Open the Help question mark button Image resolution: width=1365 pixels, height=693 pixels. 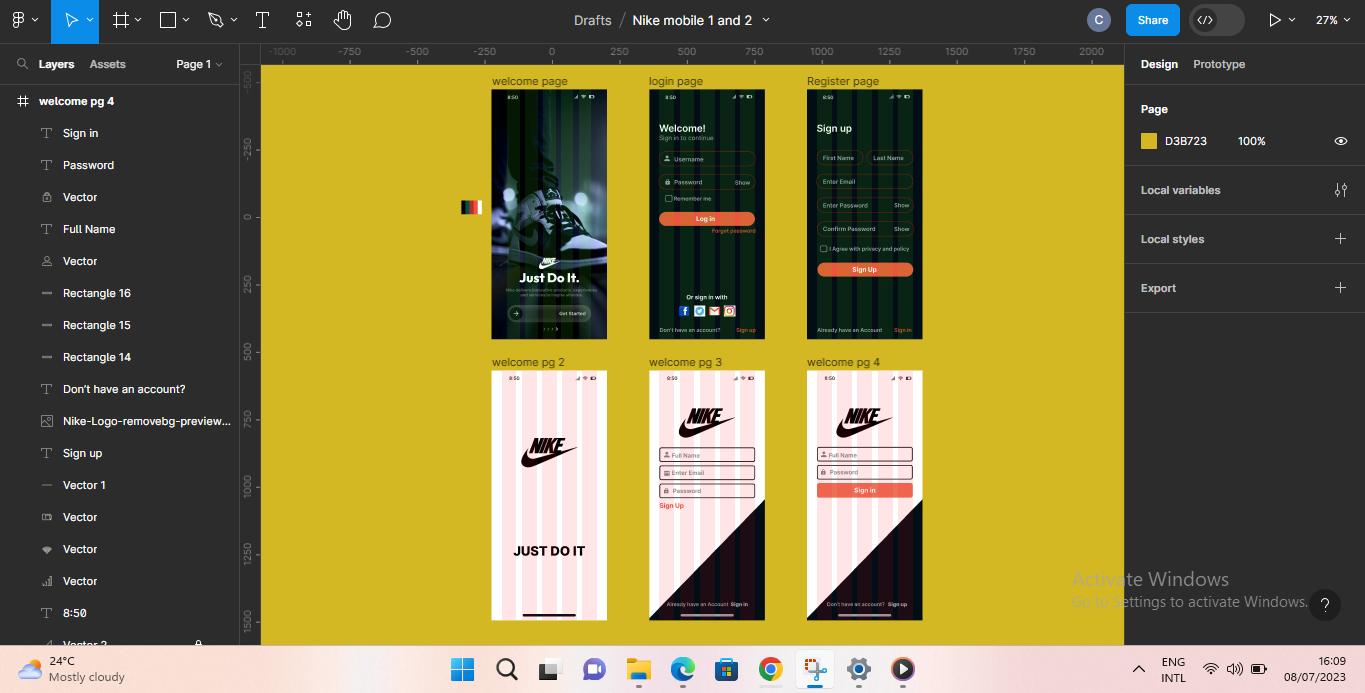1324,604
